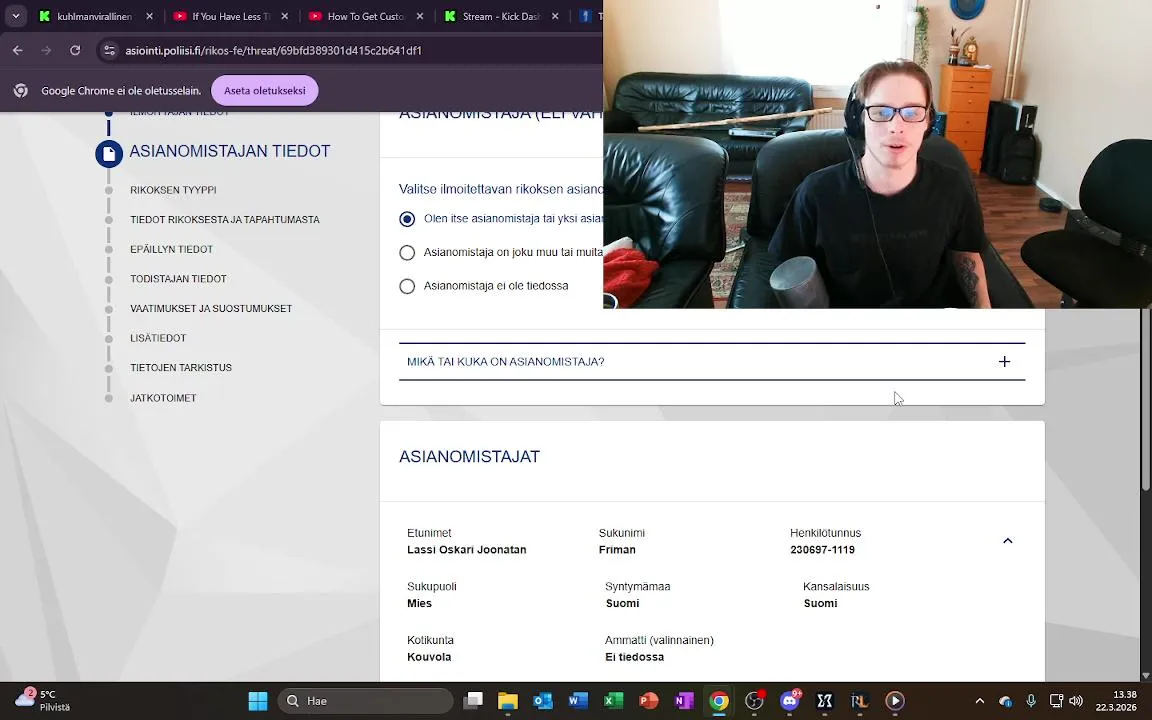
Task: Go back in Chrome
Action: coord(18,50)
